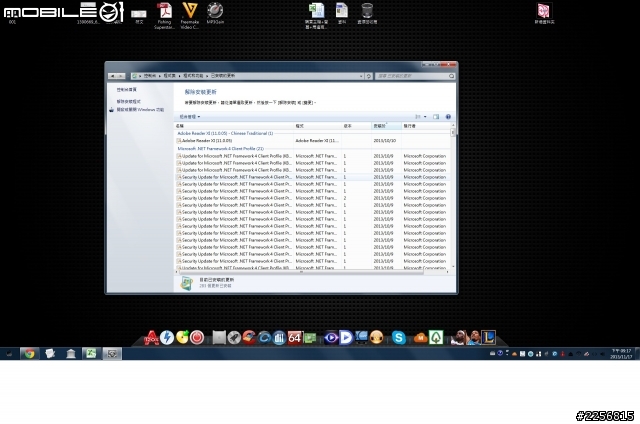Sort by the 名稱 column header
The image size is (640, 424).
pos(234,126)
